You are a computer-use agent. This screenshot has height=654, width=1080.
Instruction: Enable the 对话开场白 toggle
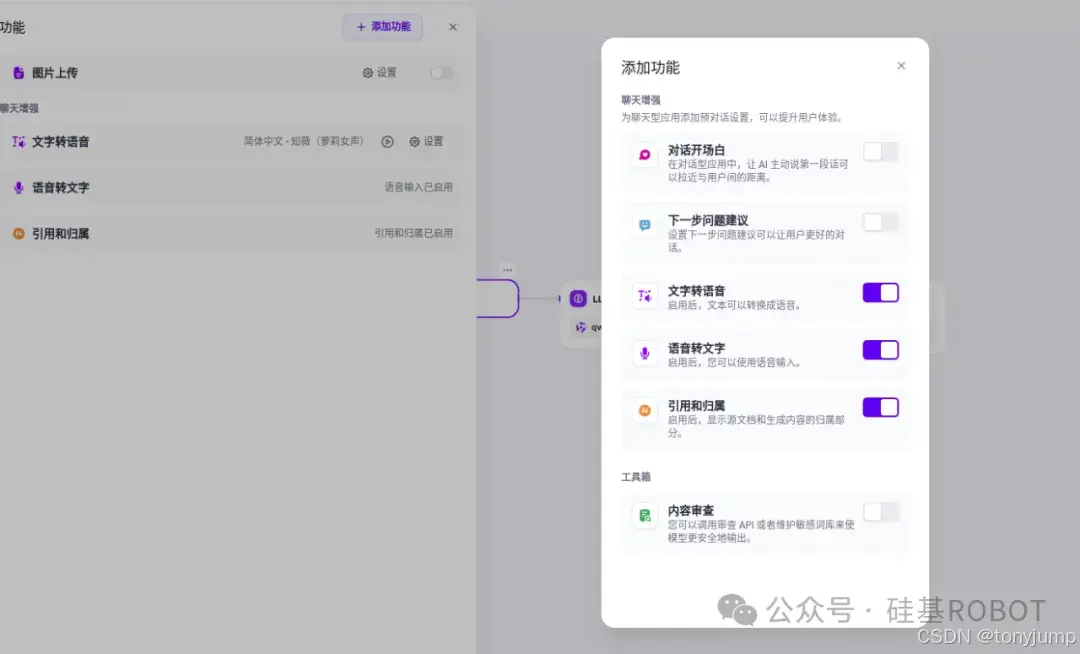point(881,152)
